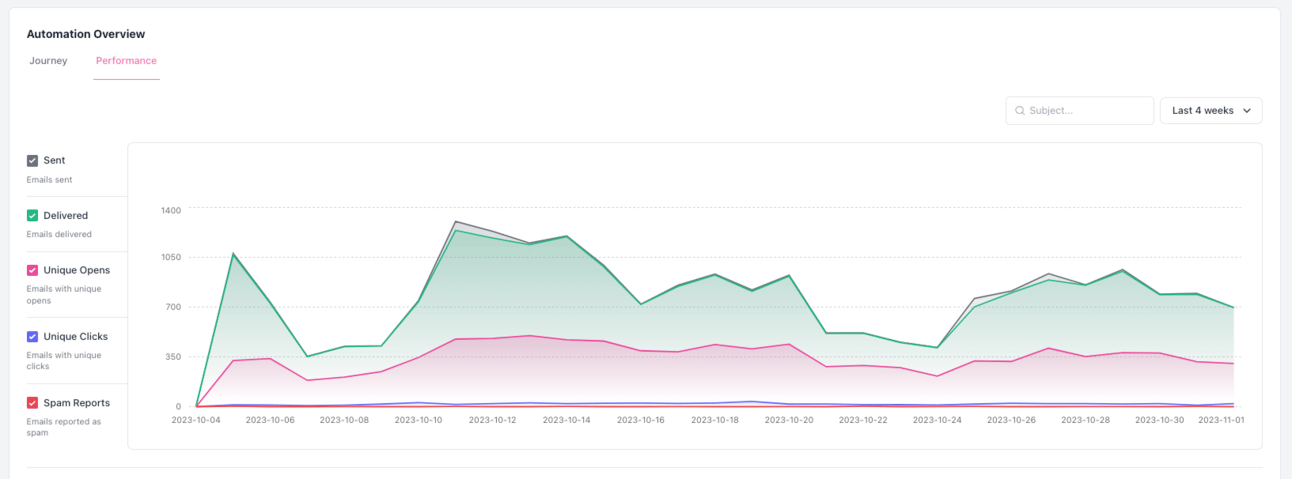Switch to the Journey tab
The height and width of the screenshot is (479, 1292).
coord(48,61)
